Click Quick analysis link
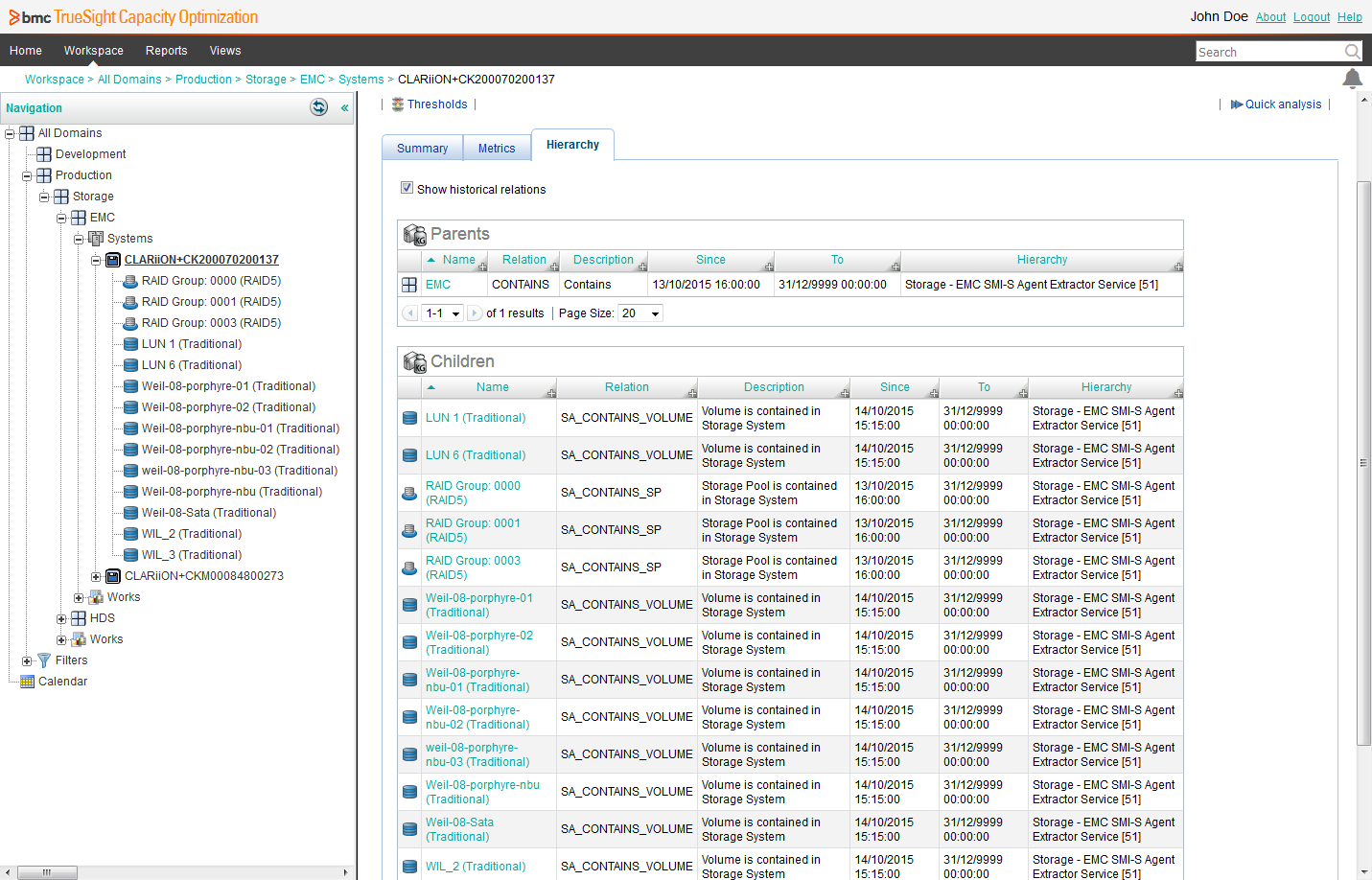This screenshot has height=880, width=1372. pyautogui.click(x=1283, y=104)
